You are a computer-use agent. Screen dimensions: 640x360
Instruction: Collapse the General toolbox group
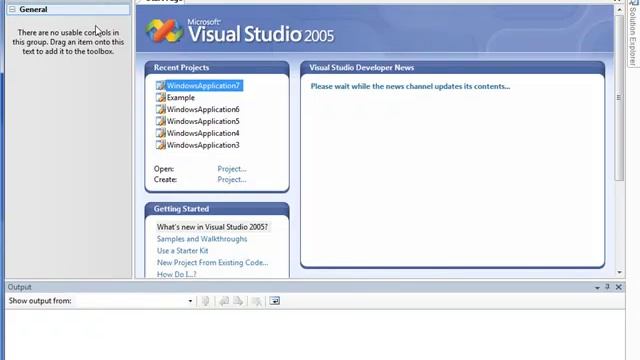pyautogui.click(x=12, y=9)
